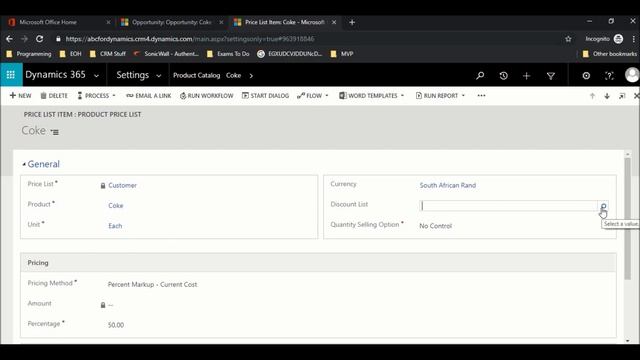The image size is (640, 360).
Task: Click the scrollbar down arrow
Action: click(628, 340)
